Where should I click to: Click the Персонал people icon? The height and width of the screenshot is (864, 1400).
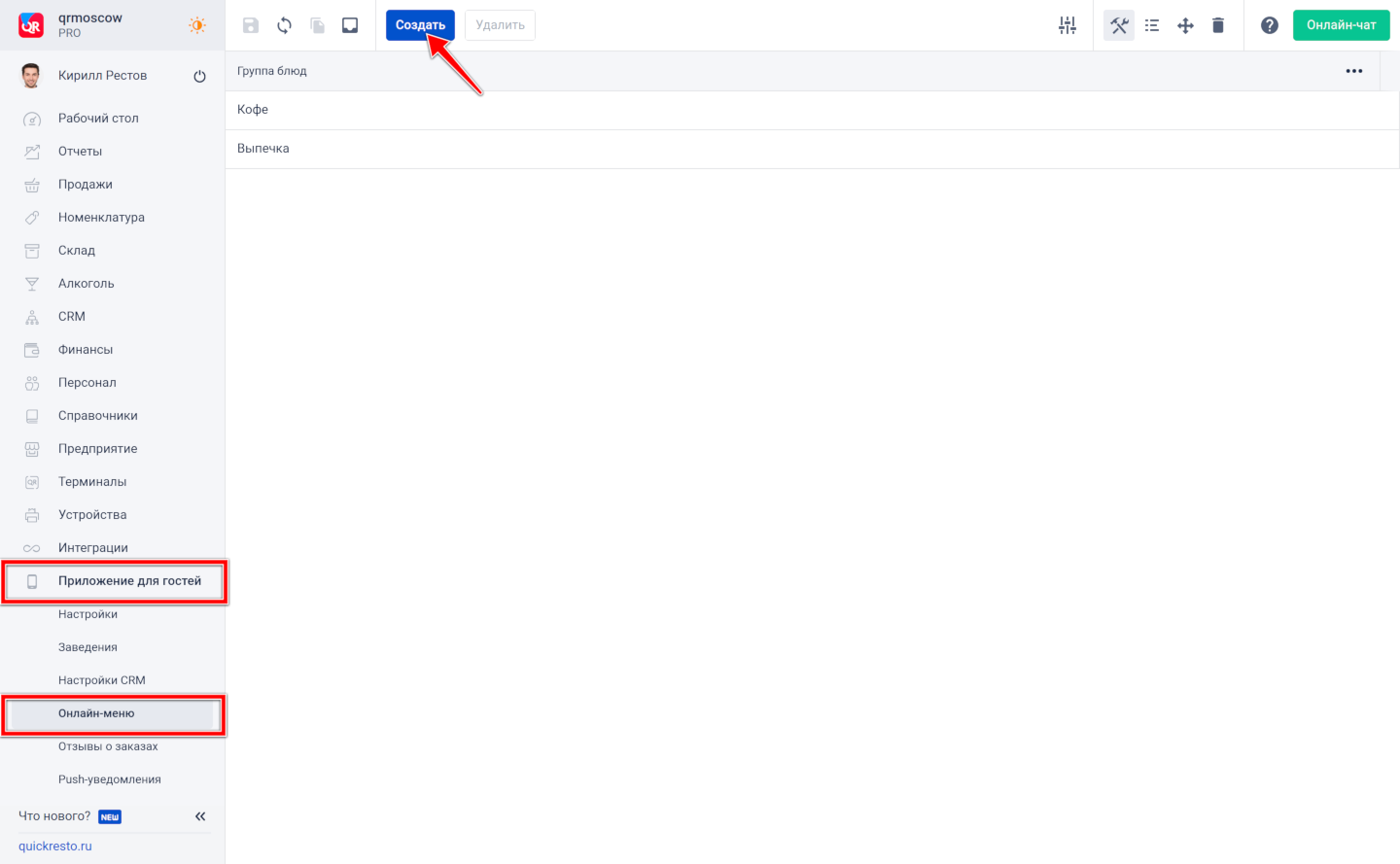tap(32, 383)
